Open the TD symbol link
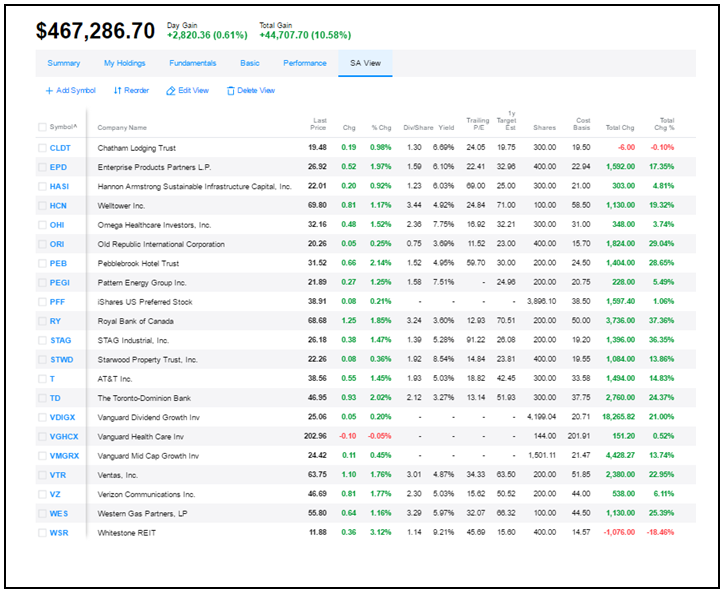The image size is (726, 595). 55,398
